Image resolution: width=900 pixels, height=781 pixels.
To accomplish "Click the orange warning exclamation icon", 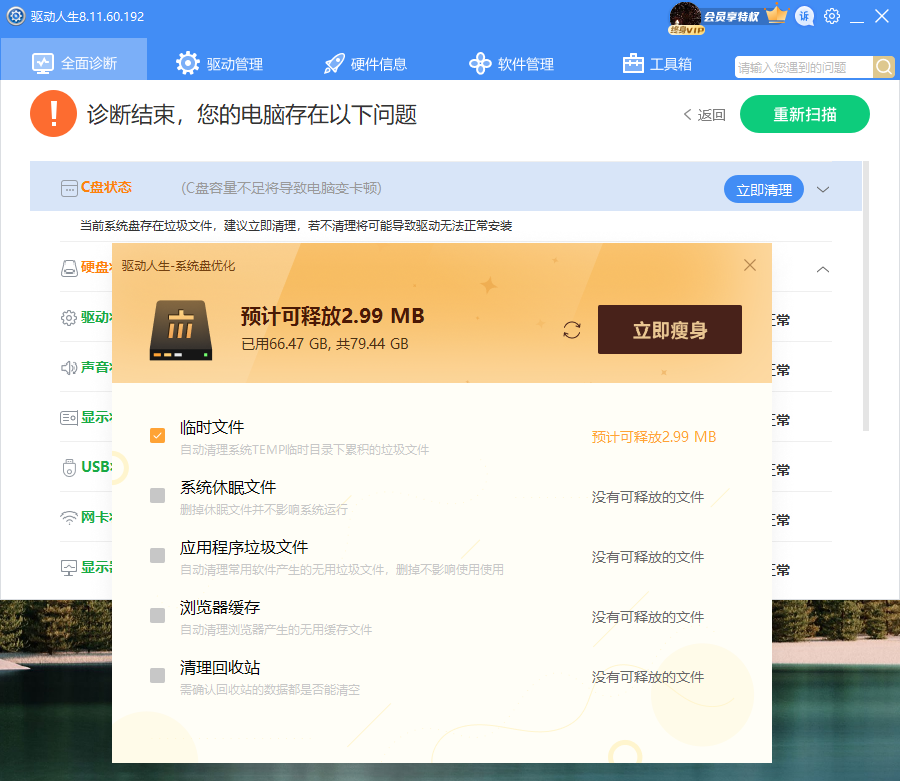I will point(53,114).
